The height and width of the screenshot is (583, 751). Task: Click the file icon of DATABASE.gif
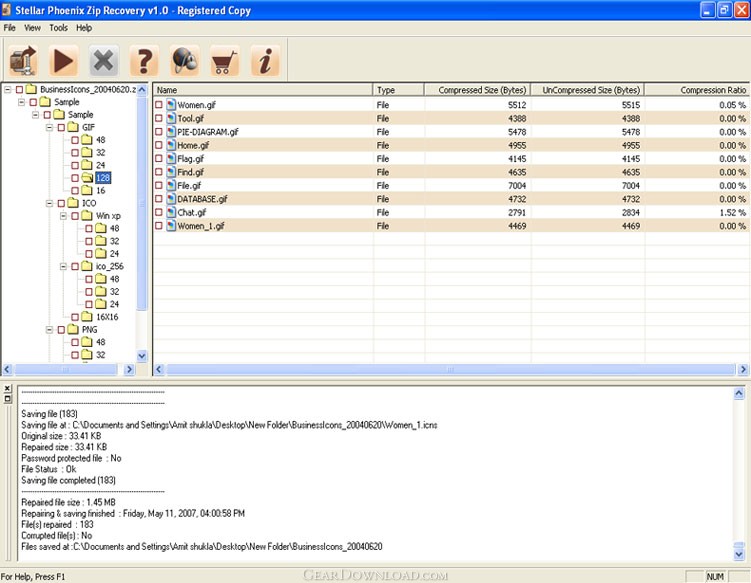171,198
